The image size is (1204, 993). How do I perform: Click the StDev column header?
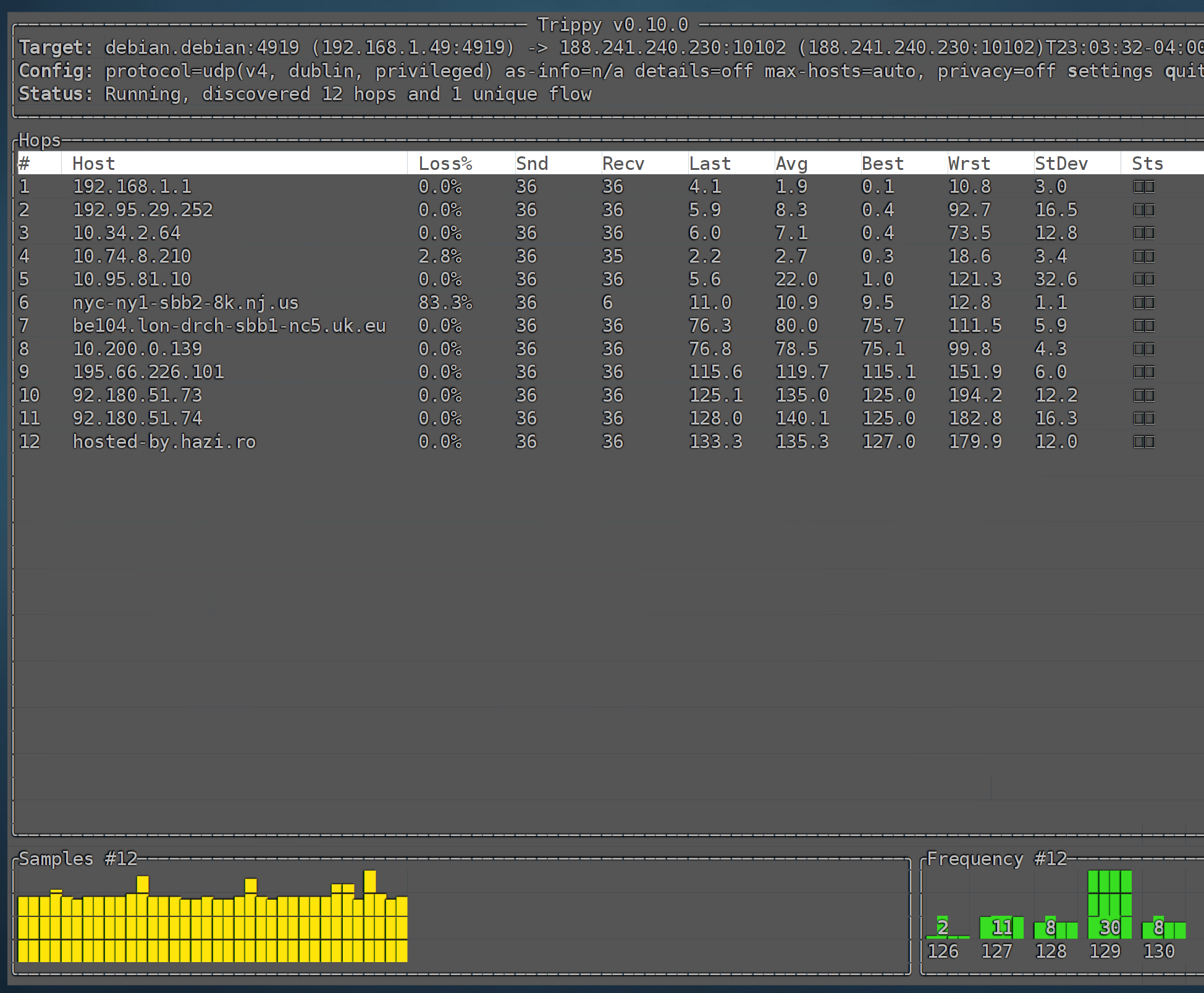coord(1061,164)
